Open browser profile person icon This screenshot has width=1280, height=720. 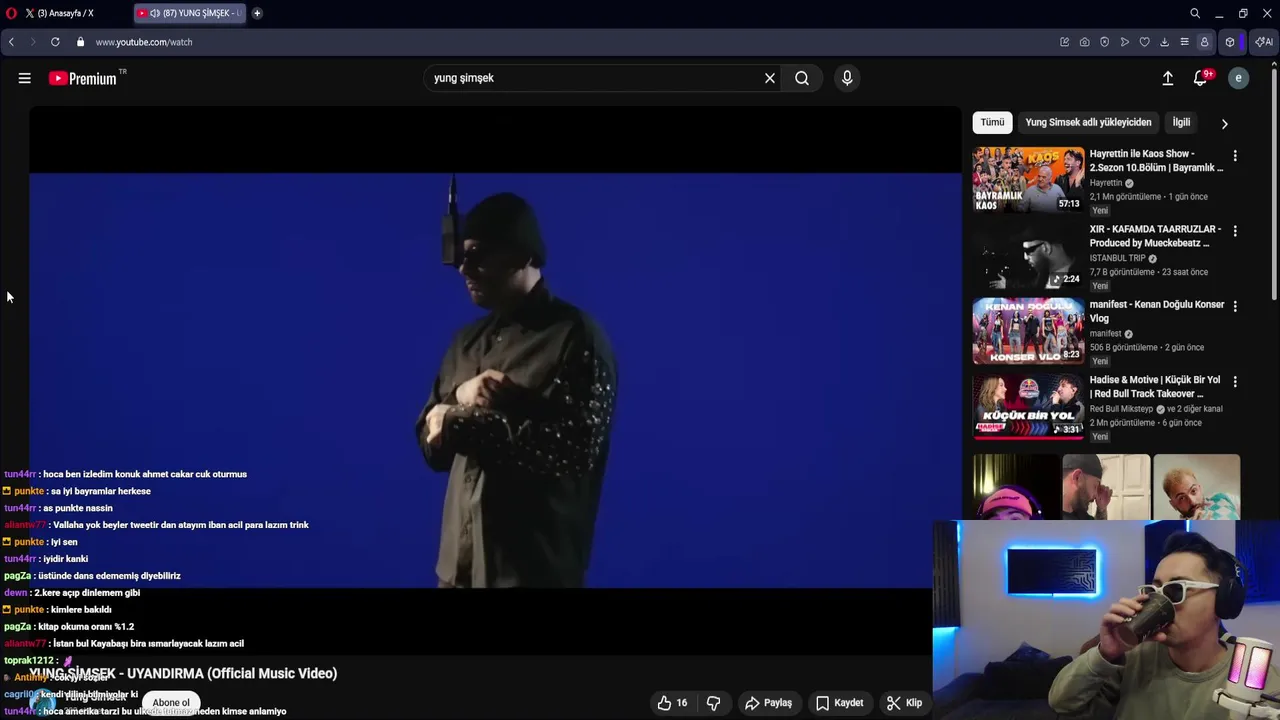click(1204, 42)
